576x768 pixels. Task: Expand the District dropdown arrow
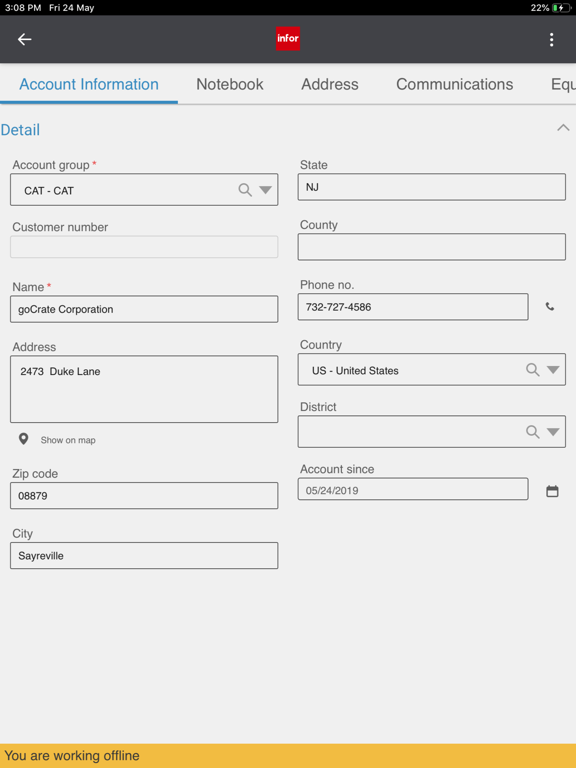point(553,432)
